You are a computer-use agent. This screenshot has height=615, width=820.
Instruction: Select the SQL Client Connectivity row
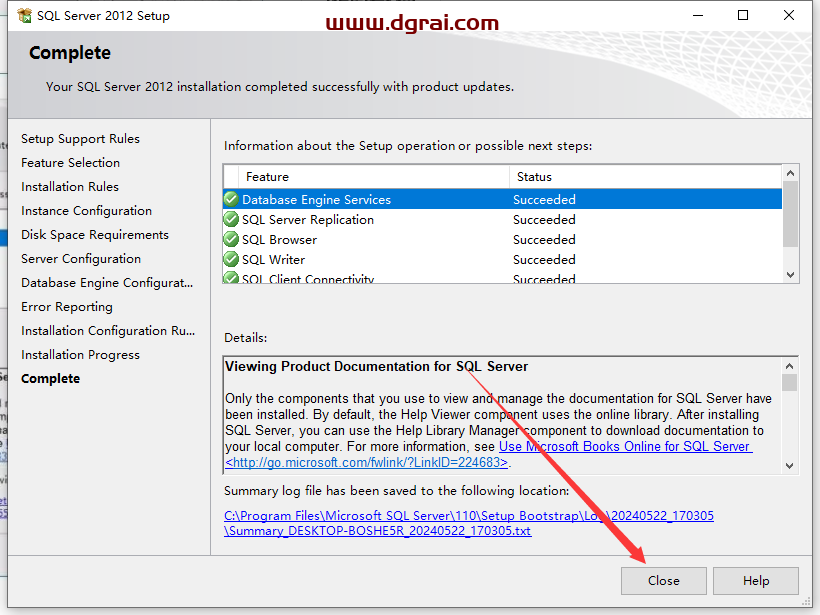[x=503, y=277]
